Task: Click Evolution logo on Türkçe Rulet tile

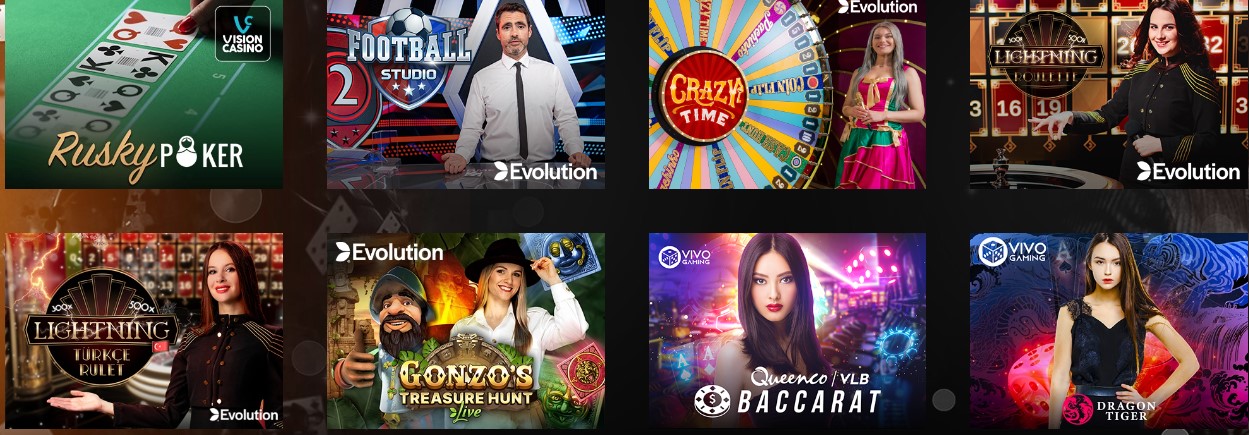Action: [x=244, y=414]
